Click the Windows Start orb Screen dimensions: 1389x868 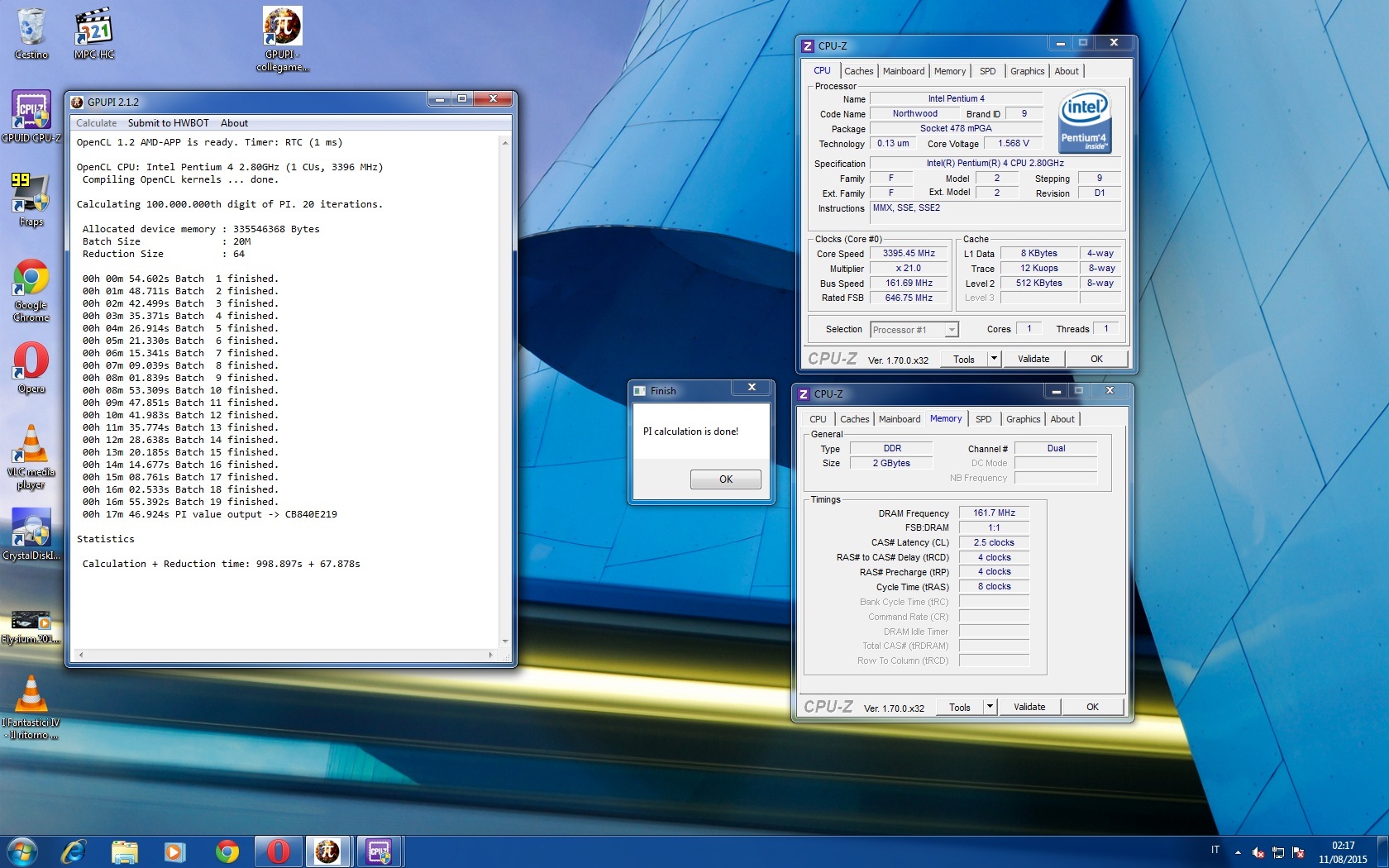click(22, 851)
